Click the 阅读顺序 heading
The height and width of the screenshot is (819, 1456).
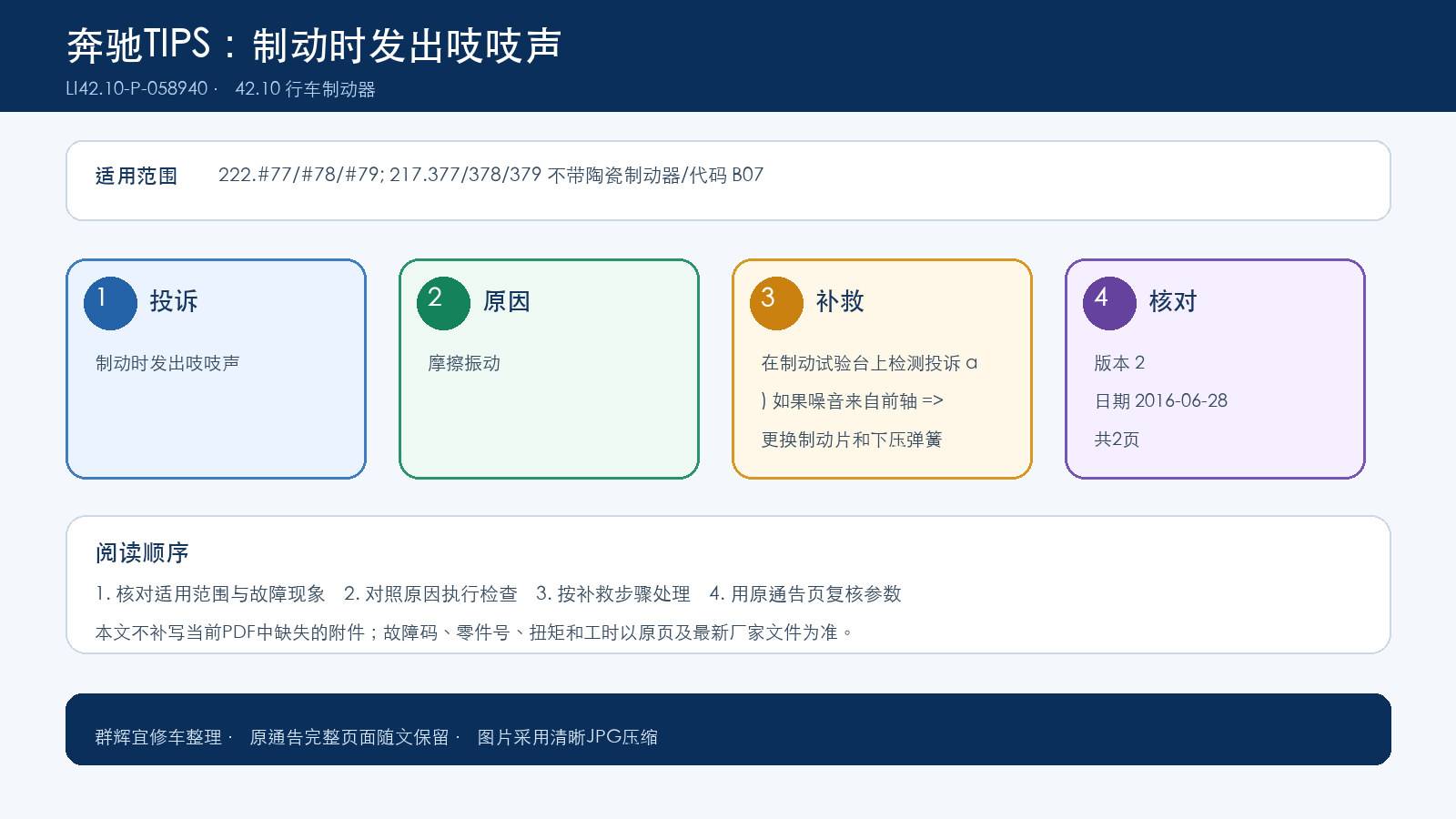tap(142, 553)
